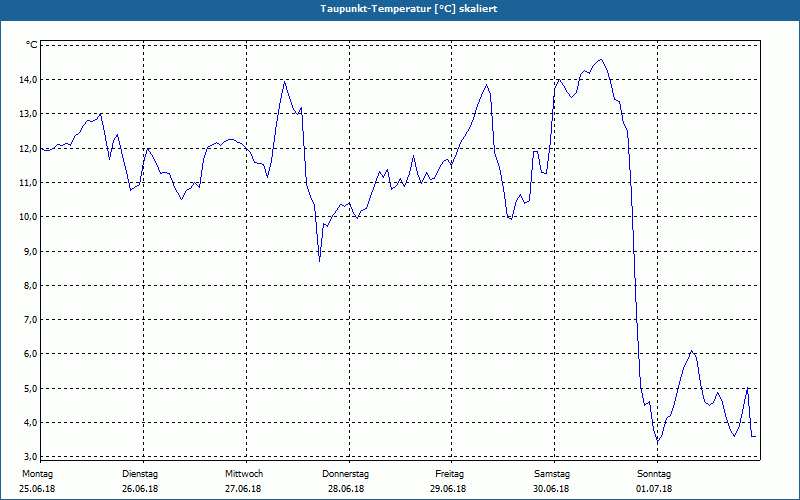The width and height of the screenshot is (800, 500).
Task: Click the '13,0' y-axis label
Action: click(x=29, y=114)
